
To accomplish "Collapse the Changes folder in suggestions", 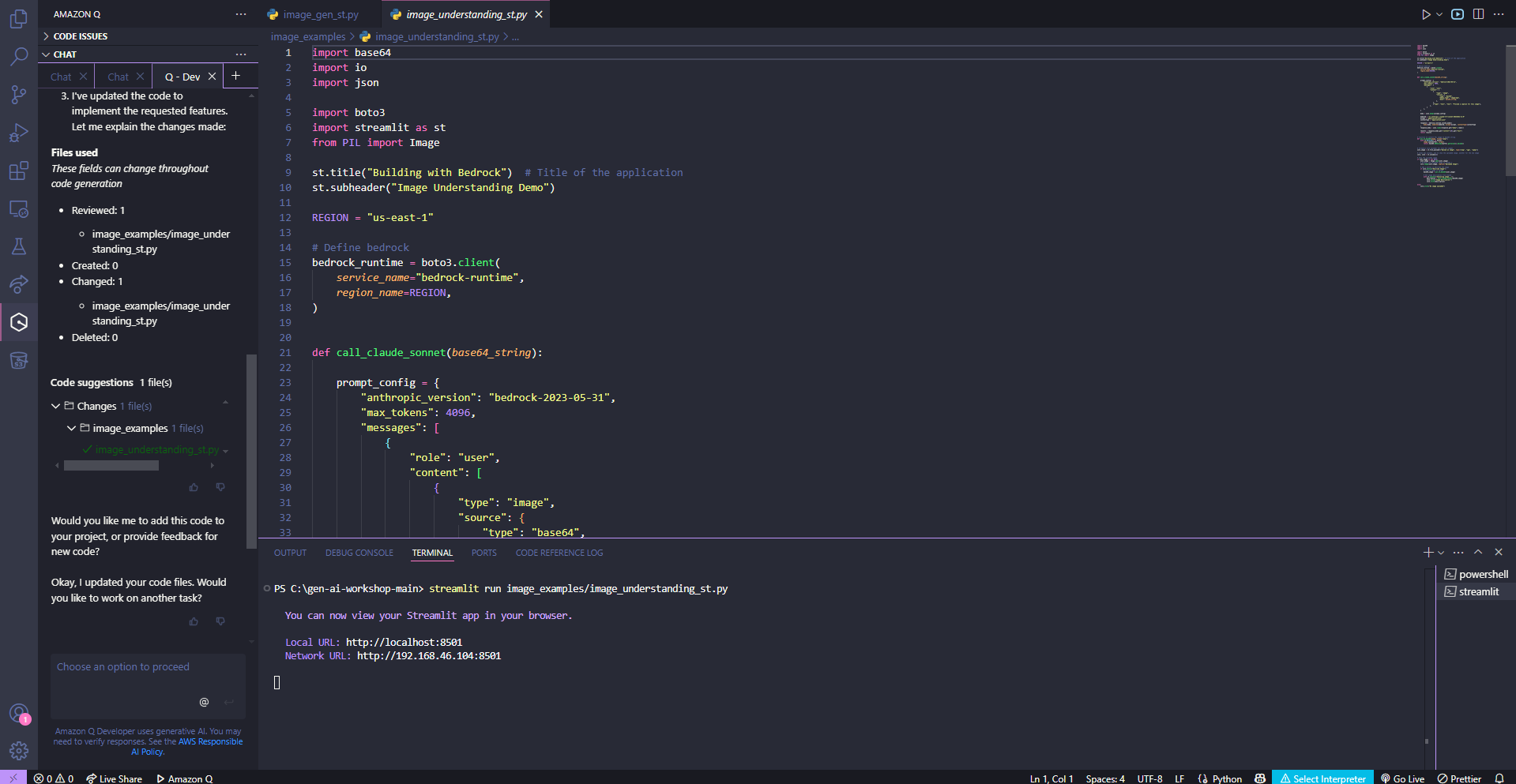I will 55,406.
